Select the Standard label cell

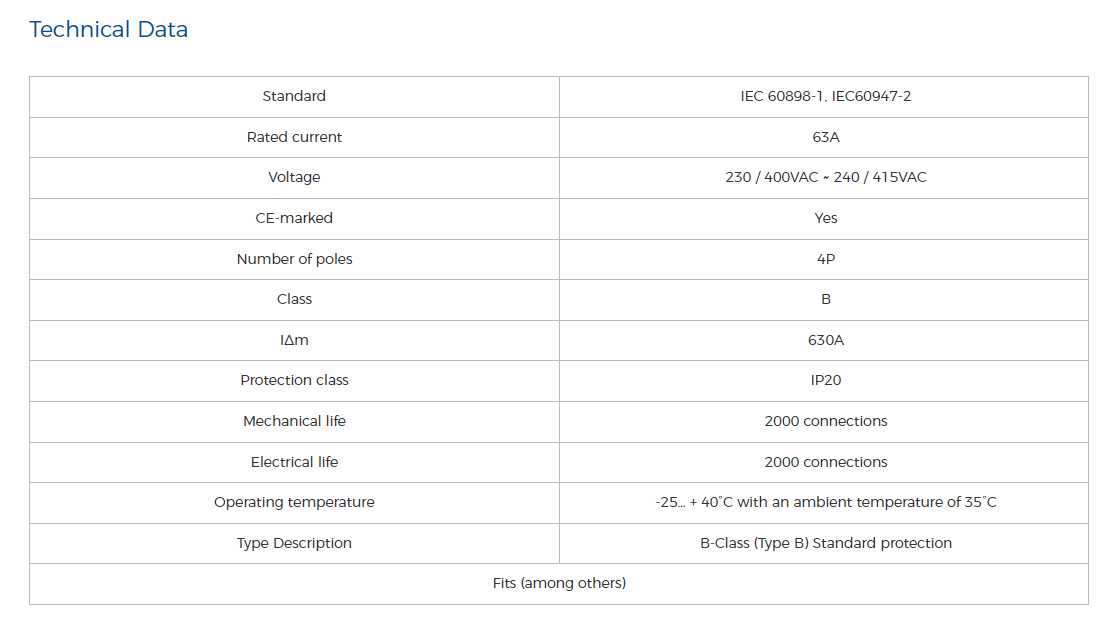pos(294,97)
